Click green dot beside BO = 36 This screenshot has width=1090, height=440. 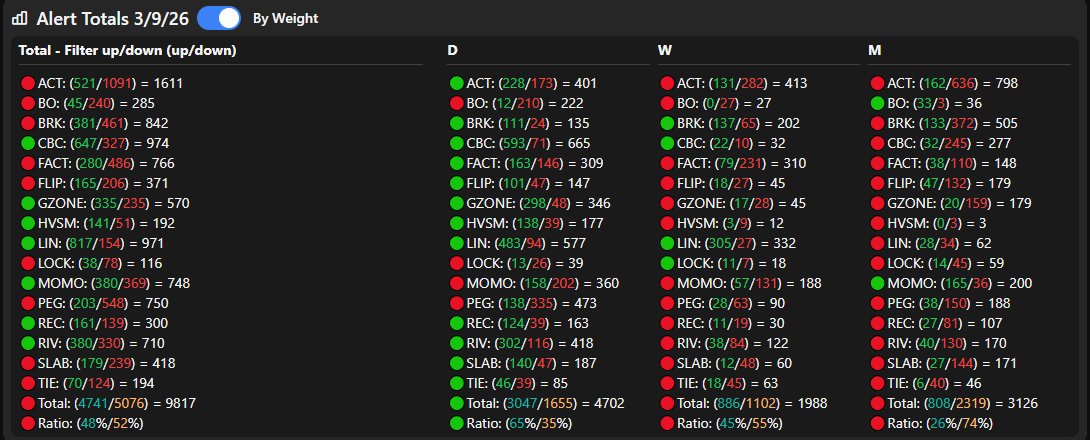pos(877,104)
